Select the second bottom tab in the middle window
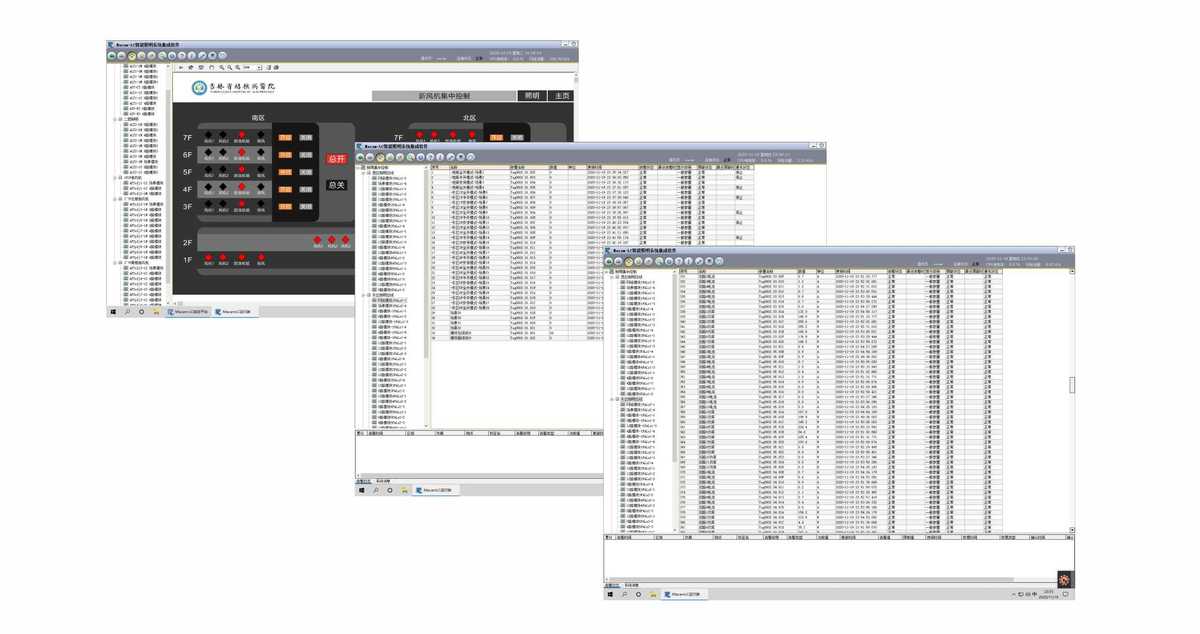Screen dimensions: 1200x634 point(383,481)
